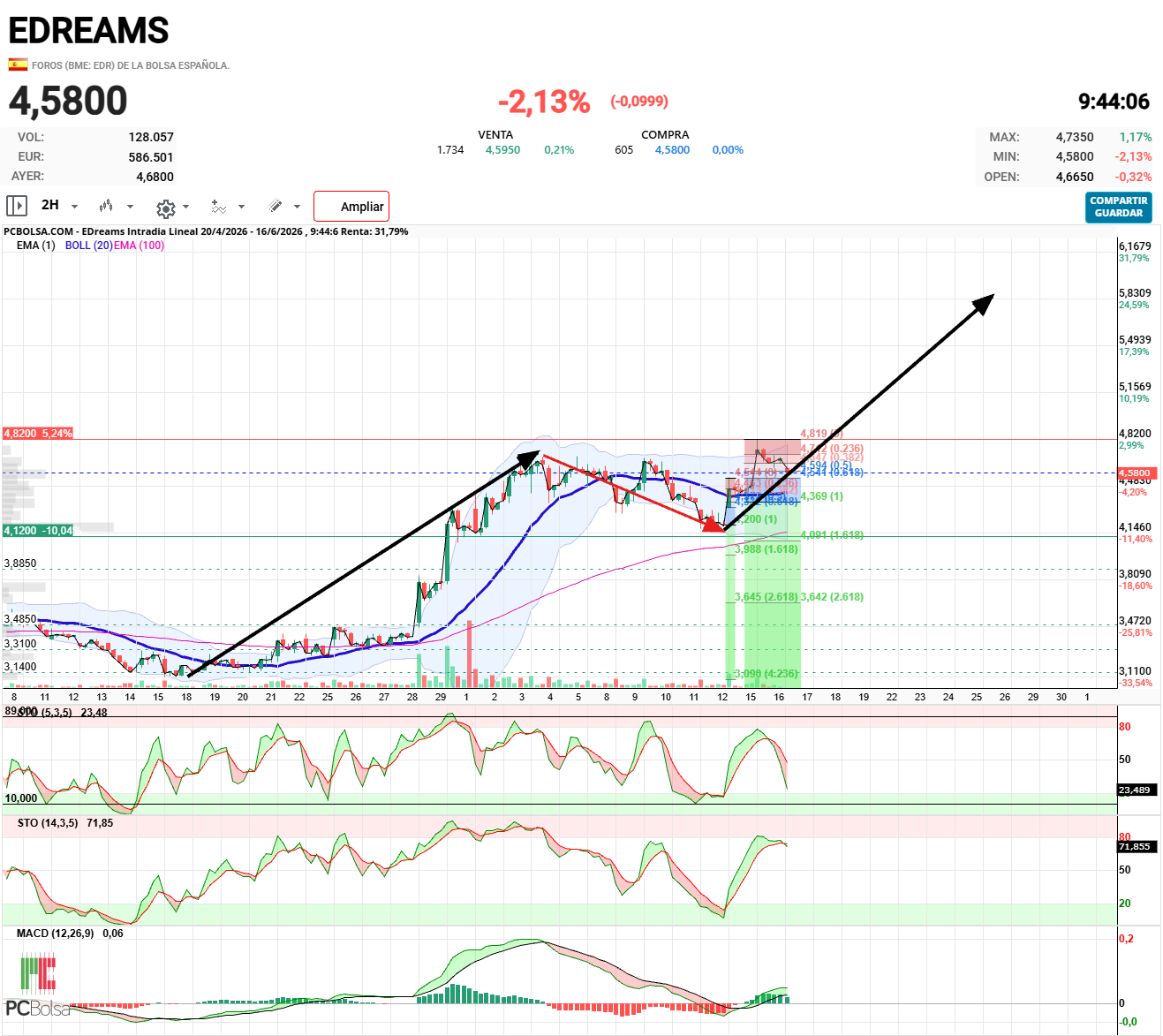Viewport: 1163px width, 1036px height.
Task: Click the COMPRA volume 605
Action: coord(624,150)
